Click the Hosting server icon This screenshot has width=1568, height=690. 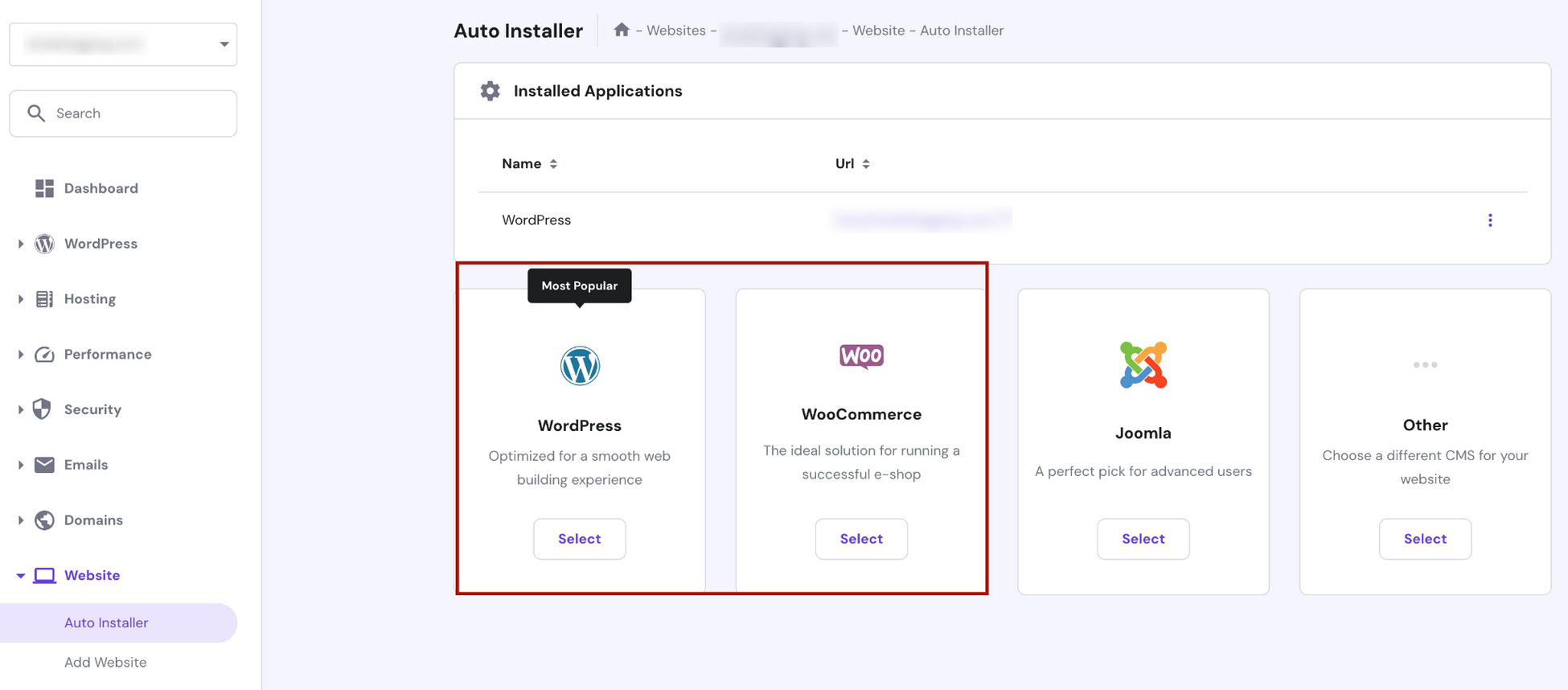[x=44, y=299]
